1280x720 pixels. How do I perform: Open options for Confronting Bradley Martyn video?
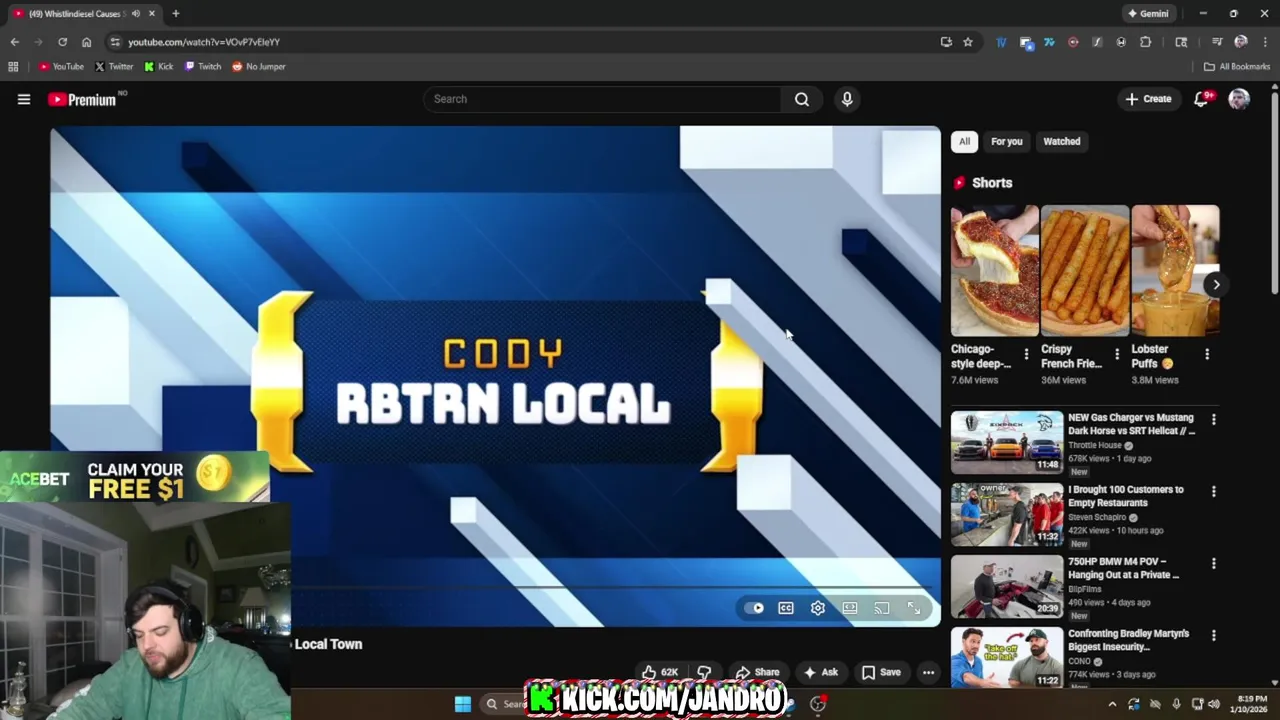coord(1214,636)
